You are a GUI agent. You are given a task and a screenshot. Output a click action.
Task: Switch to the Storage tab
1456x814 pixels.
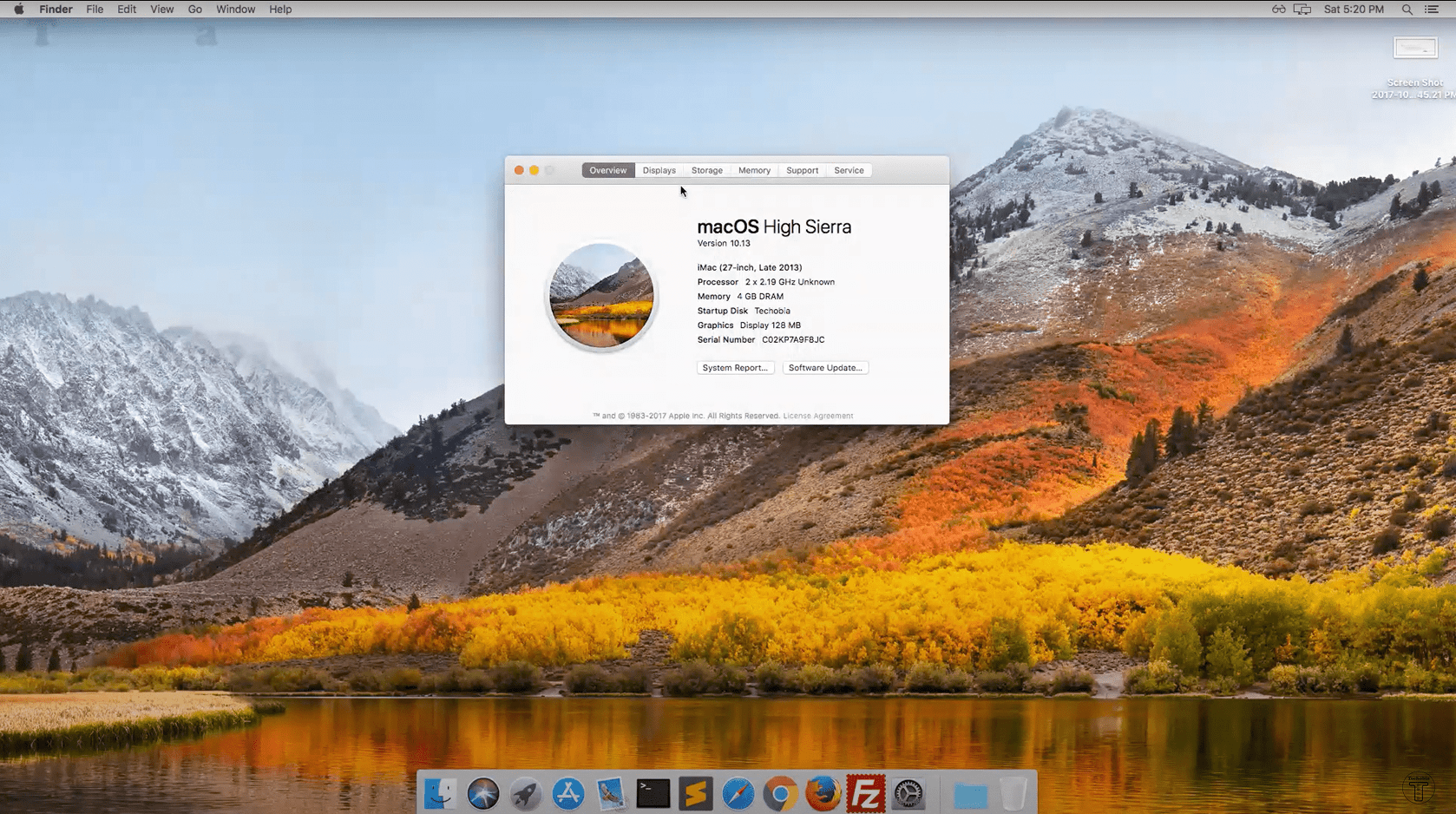click(x=706, y=171)
